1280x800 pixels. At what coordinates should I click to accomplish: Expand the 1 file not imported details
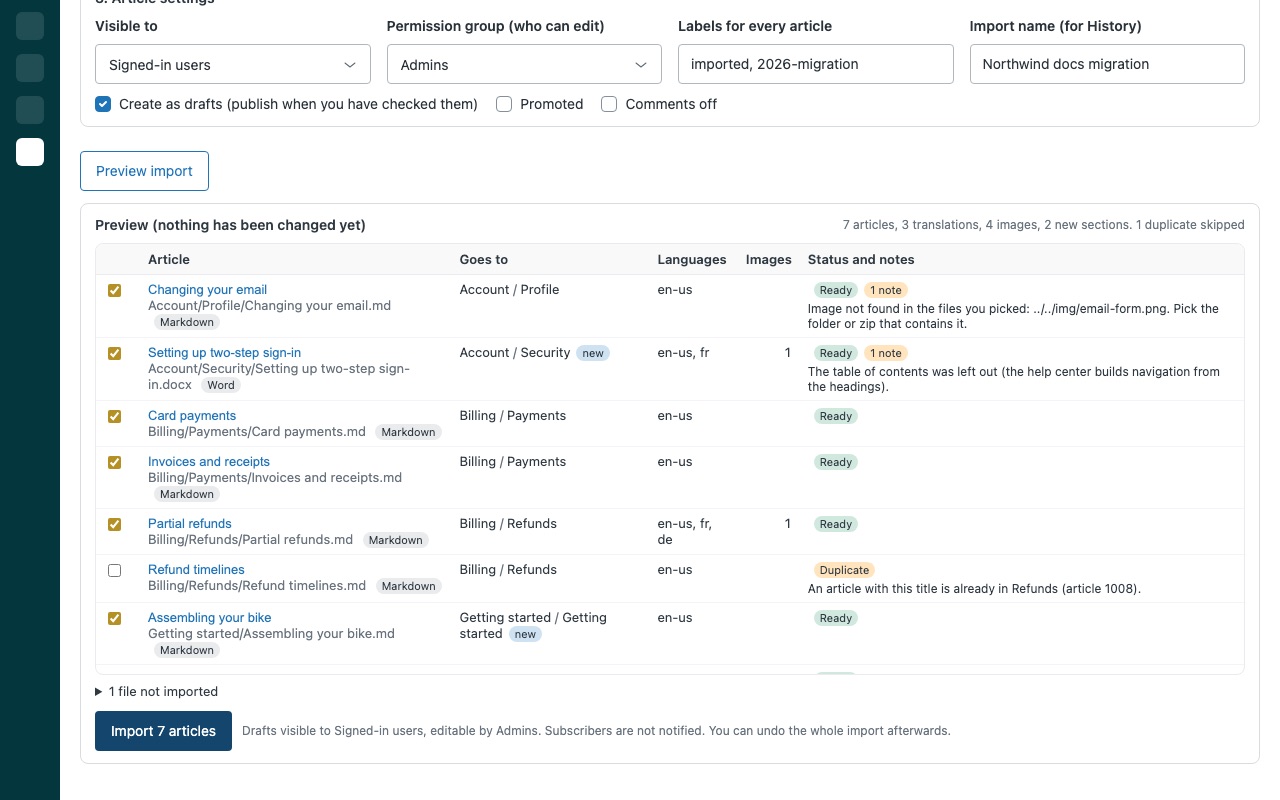156,691
